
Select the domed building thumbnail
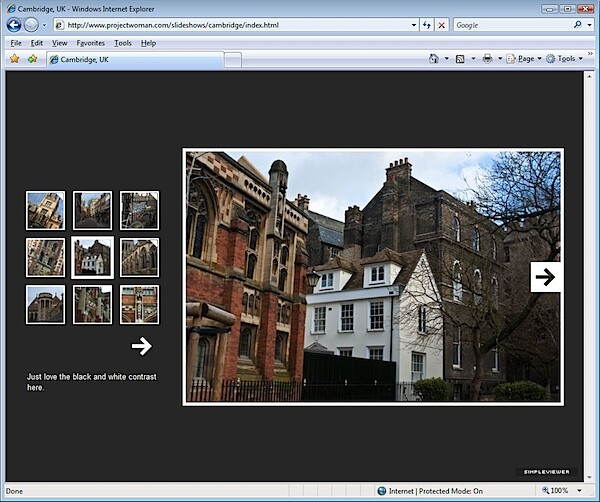click(x=46, y=305)
